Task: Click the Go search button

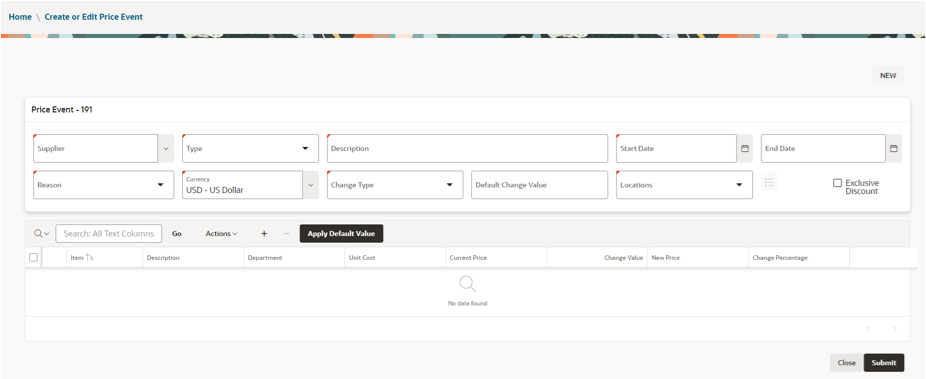Action: [x=177, y=234]
